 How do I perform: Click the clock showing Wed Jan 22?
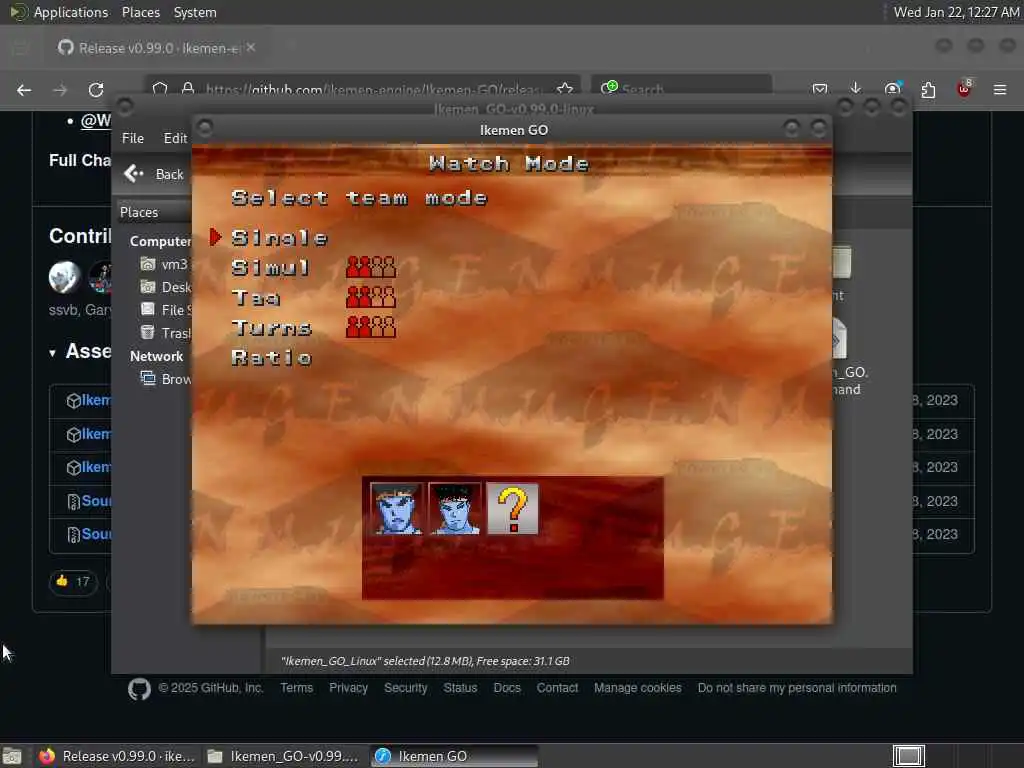pos(955,12)
